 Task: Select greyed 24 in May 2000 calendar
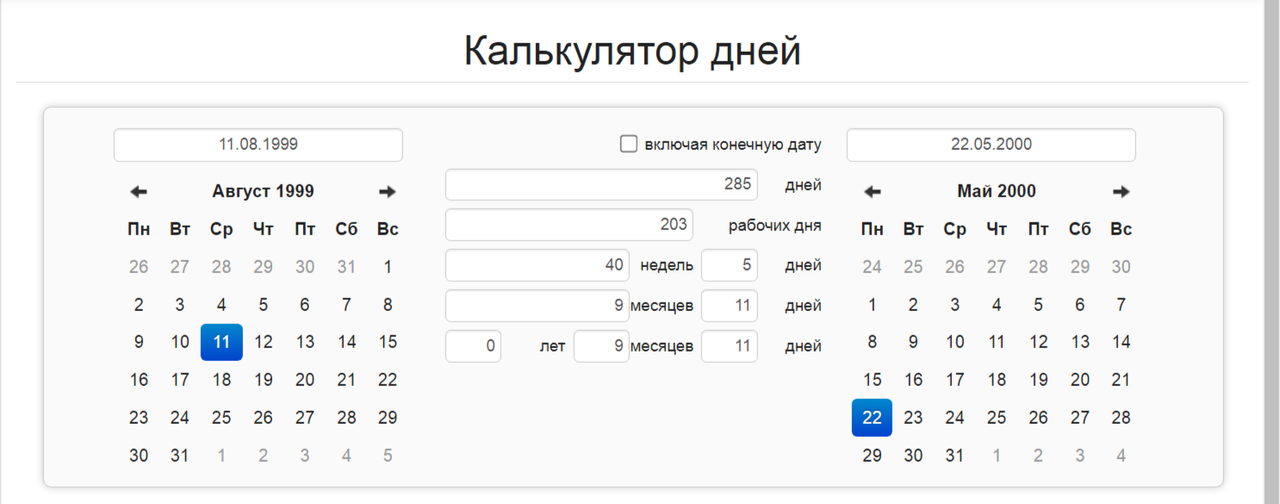[x=872, y=267]
